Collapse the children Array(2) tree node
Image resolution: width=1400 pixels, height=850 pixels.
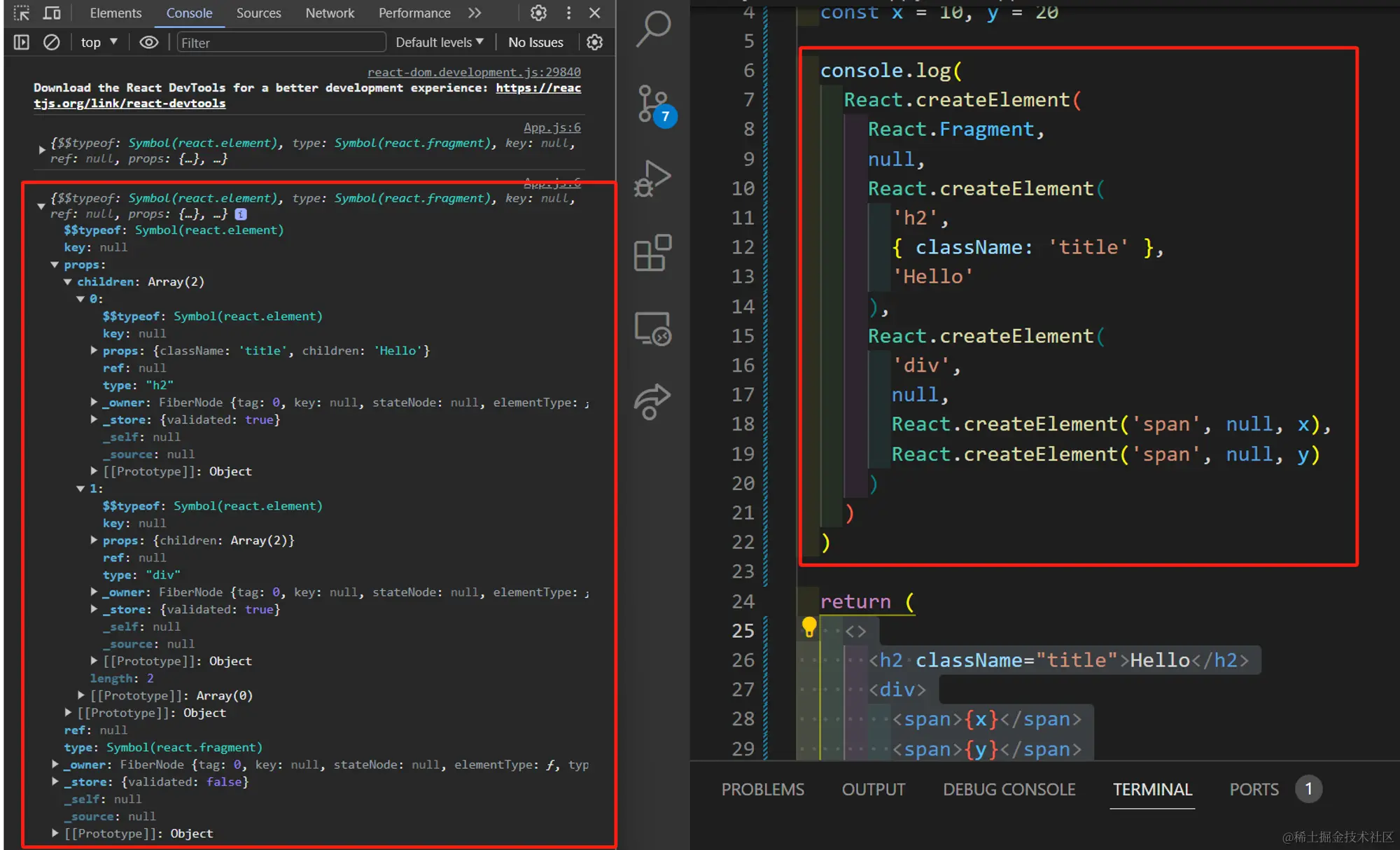(68, 282)
